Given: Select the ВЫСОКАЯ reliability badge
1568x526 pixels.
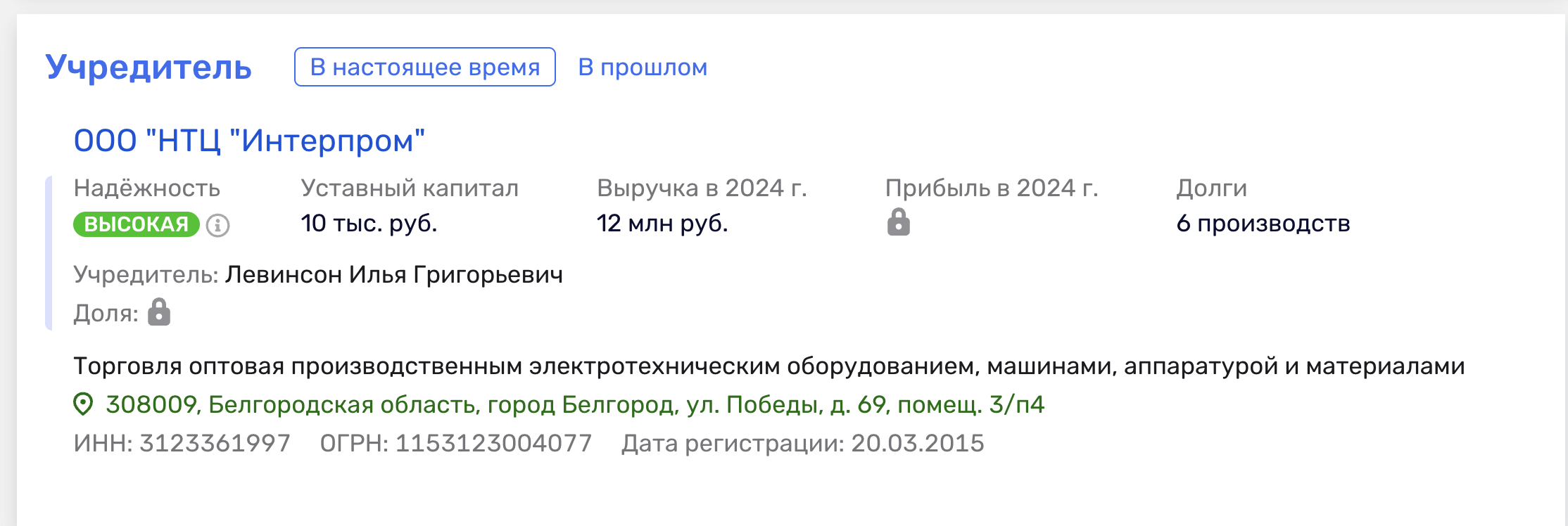Looking at the screenshot, I should pyautogui.click(x=135, y=225).
